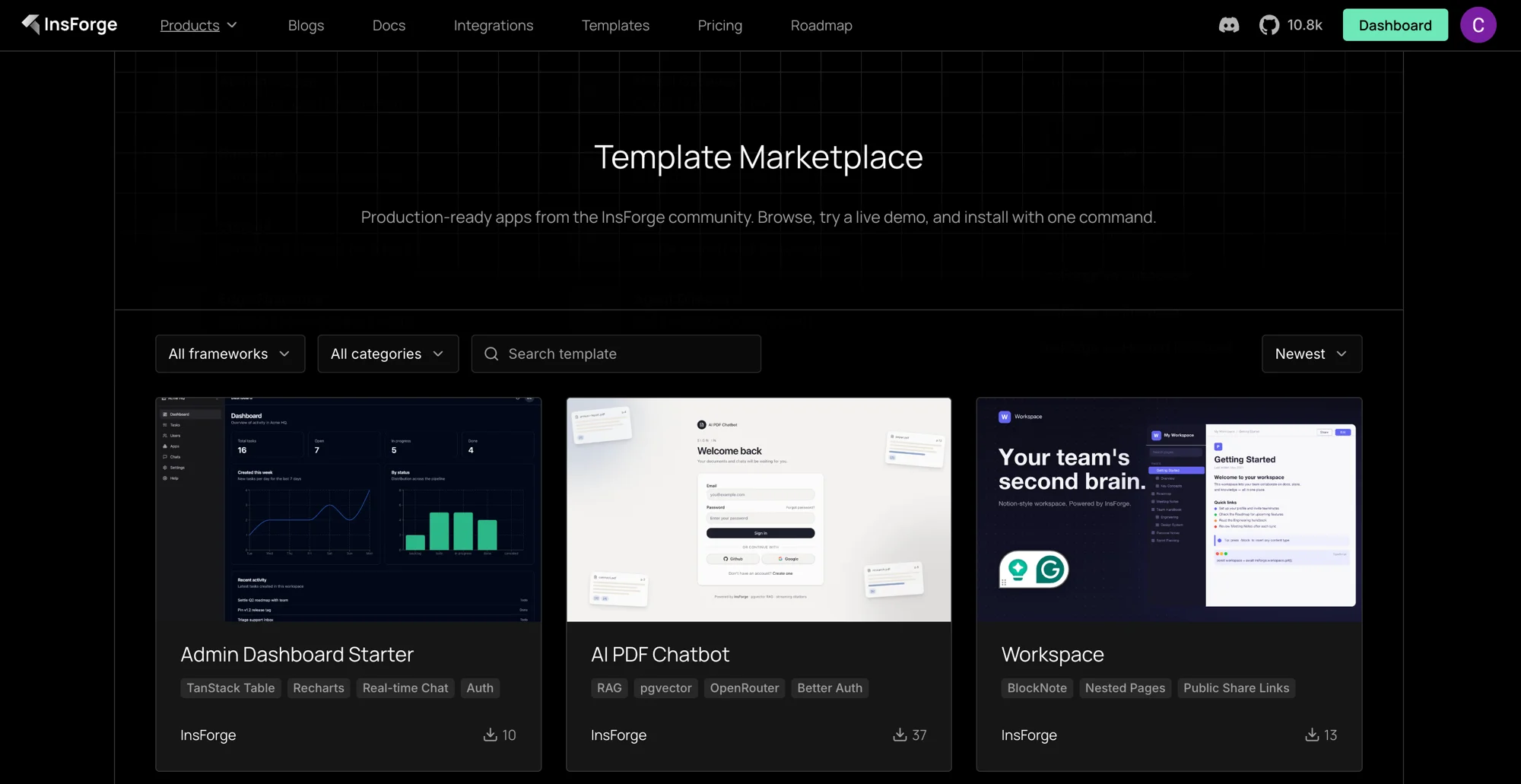Image resolution: width=1521 pixels, height=784 pixels.
Task: Click InsForge author on Admin Dashboard Starter
Action: [208, 735]
